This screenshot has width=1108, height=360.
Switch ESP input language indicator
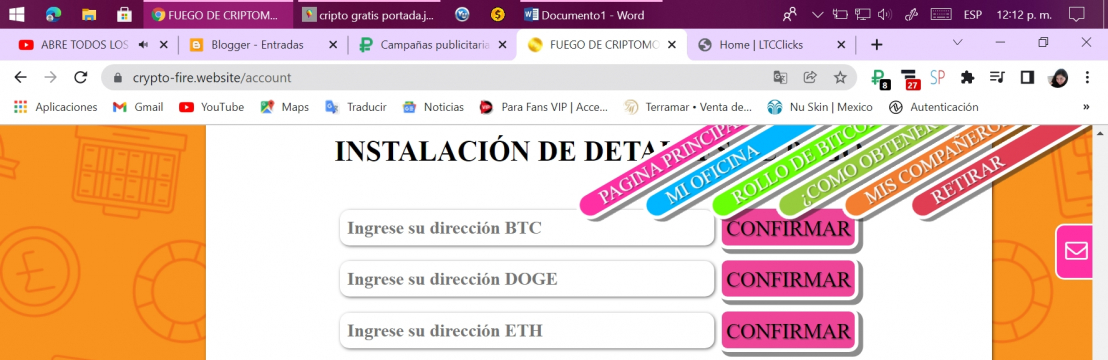click(973, 14)
